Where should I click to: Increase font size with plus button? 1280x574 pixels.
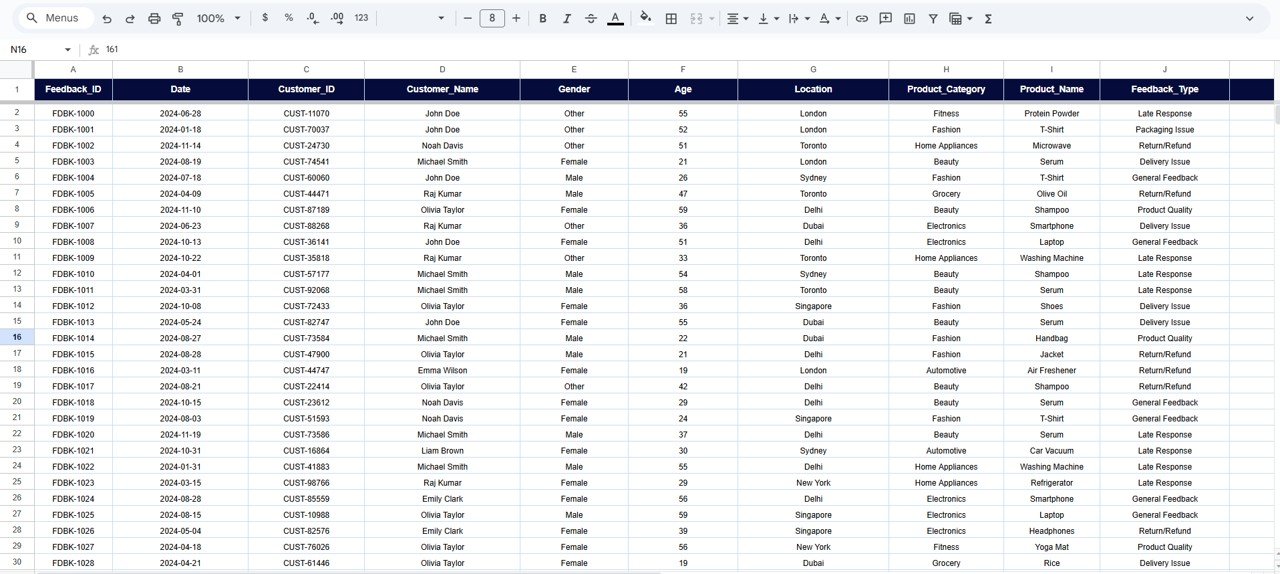tap(516, 18)
